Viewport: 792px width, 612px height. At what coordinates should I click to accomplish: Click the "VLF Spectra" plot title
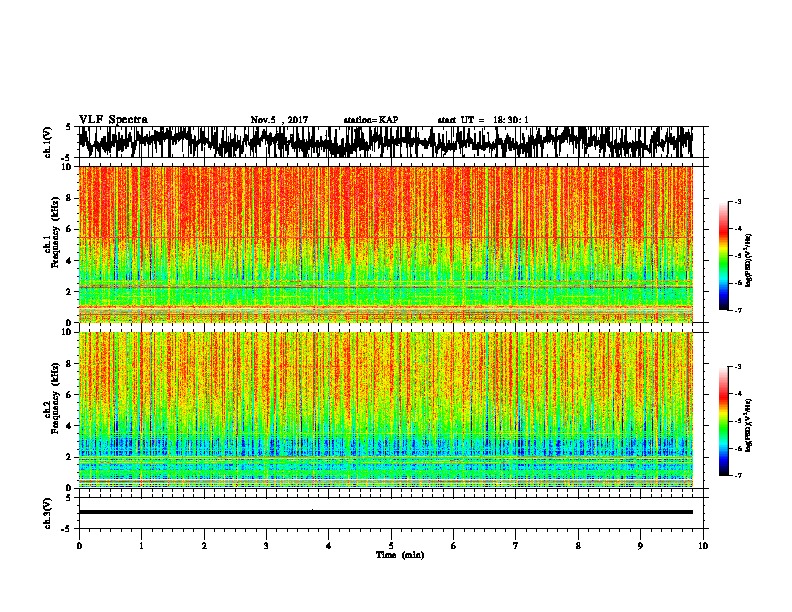[113, 119]
